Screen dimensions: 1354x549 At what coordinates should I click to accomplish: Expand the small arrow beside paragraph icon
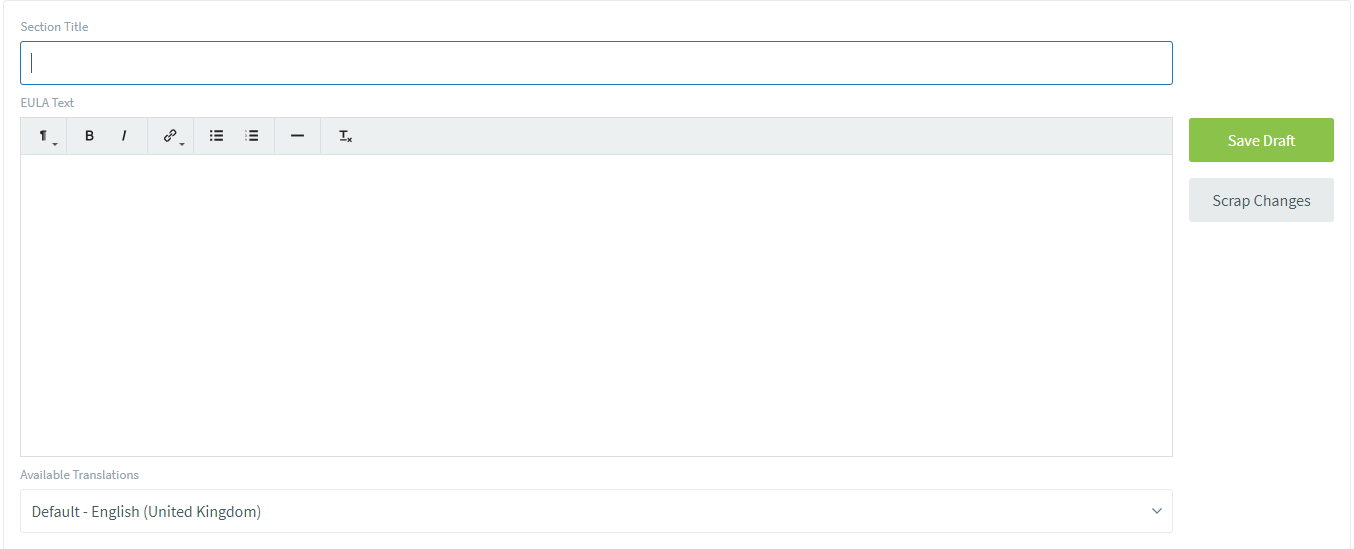click(x=55, y=144)
